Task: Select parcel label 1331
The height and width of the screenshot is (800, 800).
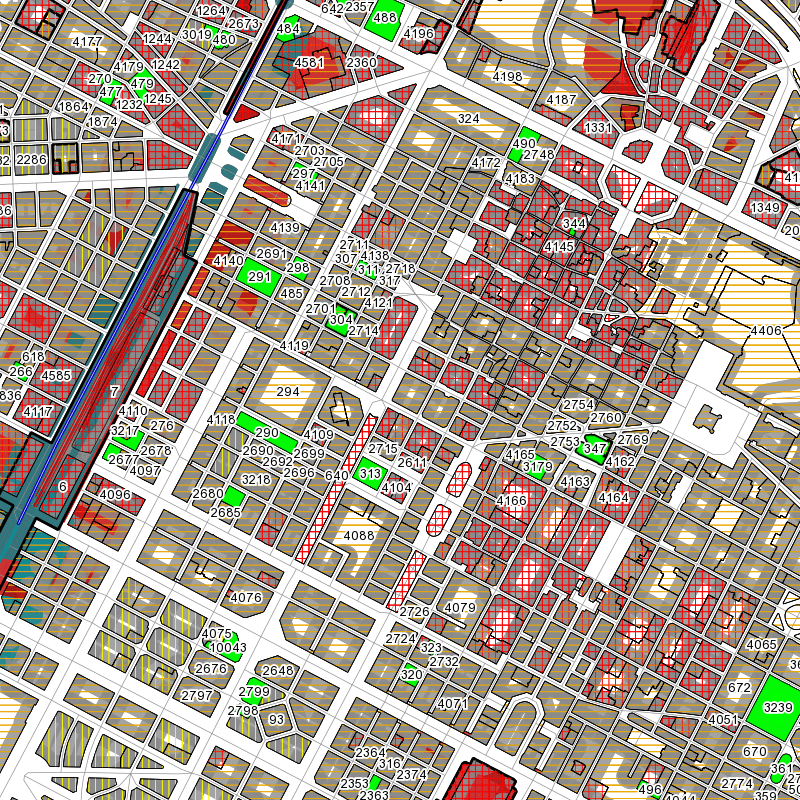Action: [x=597, y=127]
